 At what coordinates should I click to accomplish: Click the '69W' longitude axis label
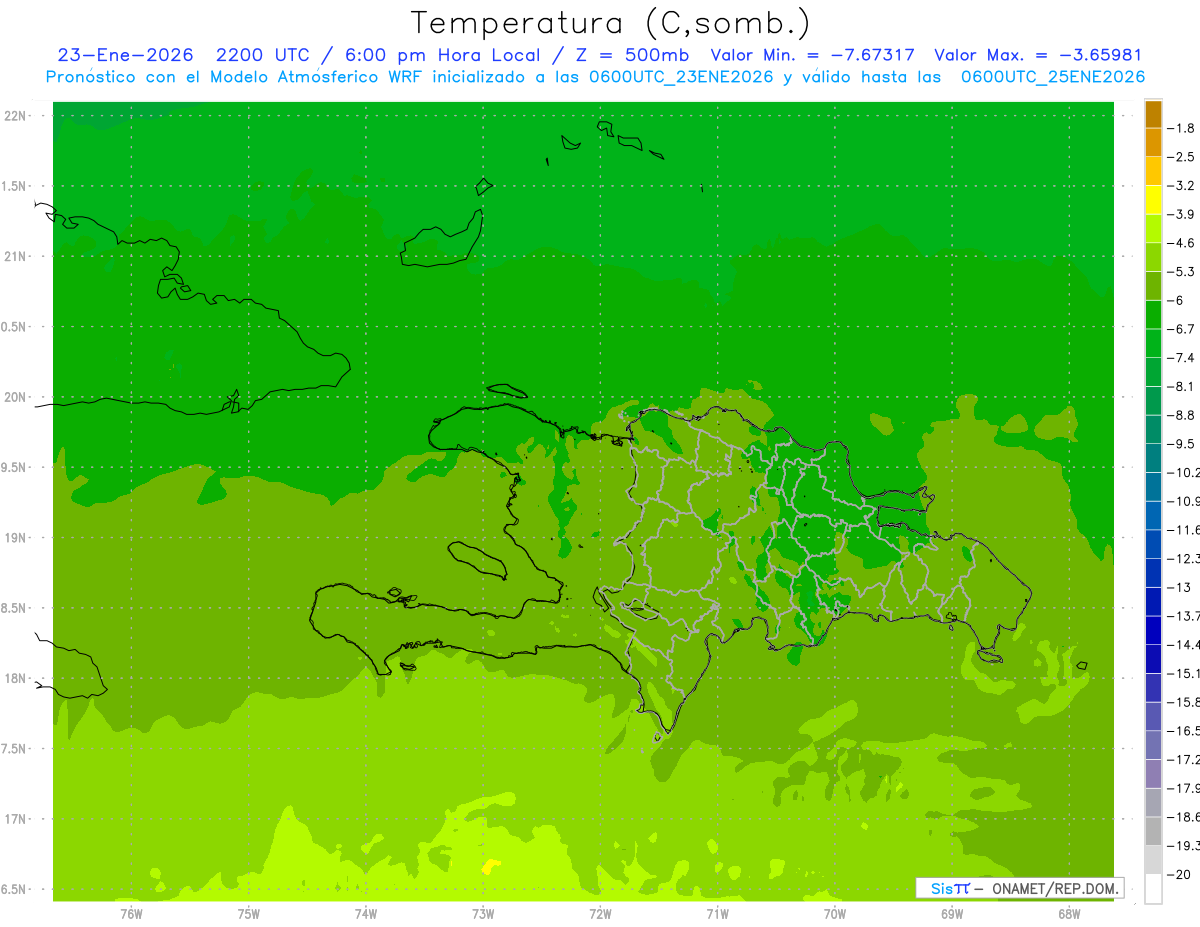(952, 913)
